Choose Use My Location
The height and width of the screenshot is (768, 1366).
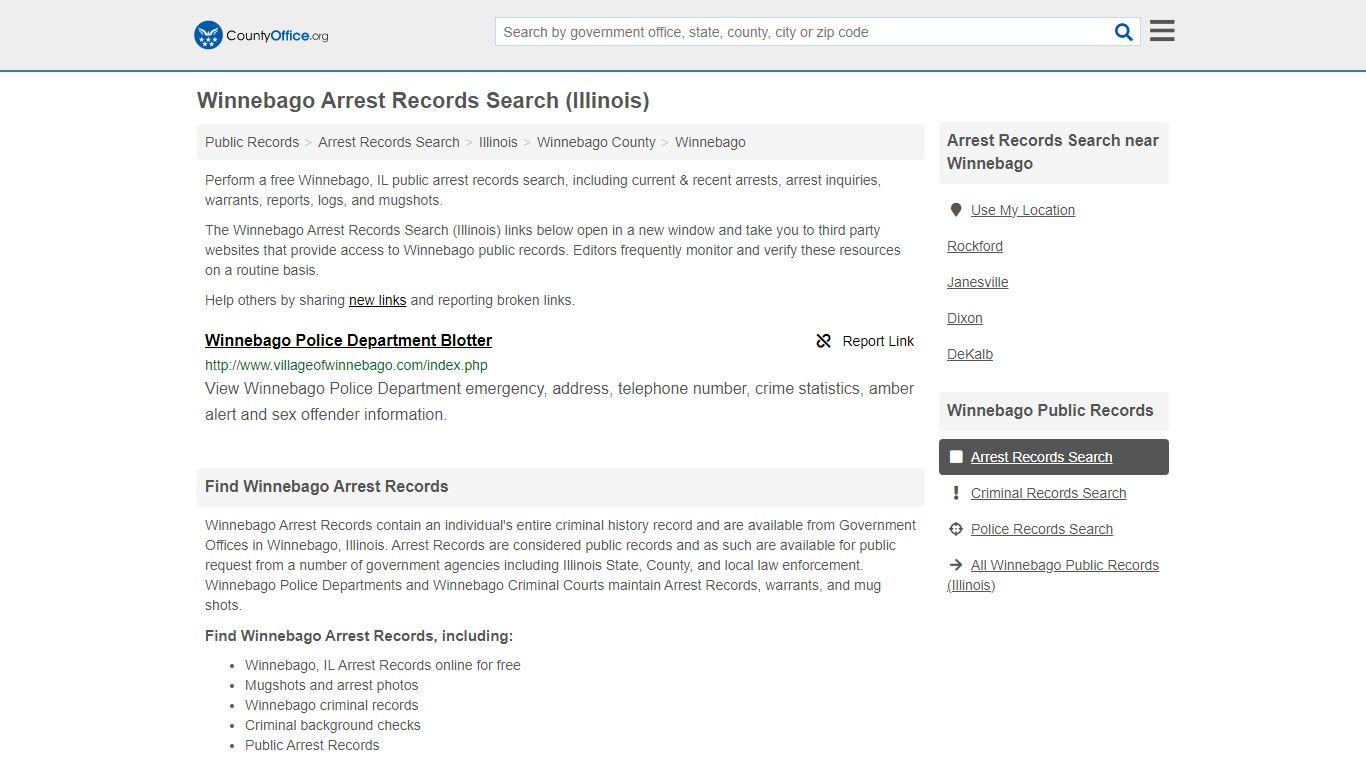(1023, 210)
